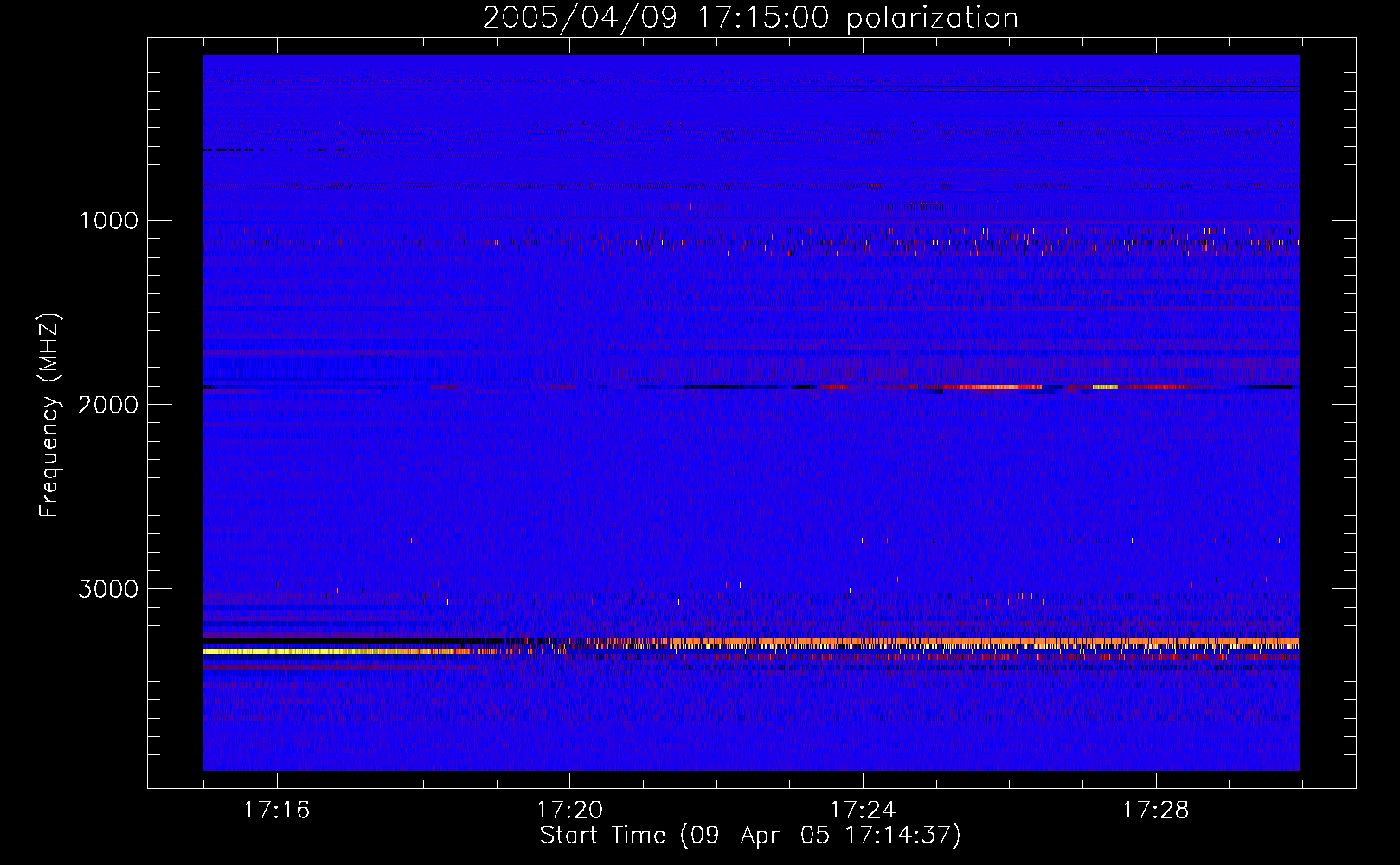Click the 17:28 time tick label
The width and height of the screenshot is (1400, 865).
[1156, 811]
